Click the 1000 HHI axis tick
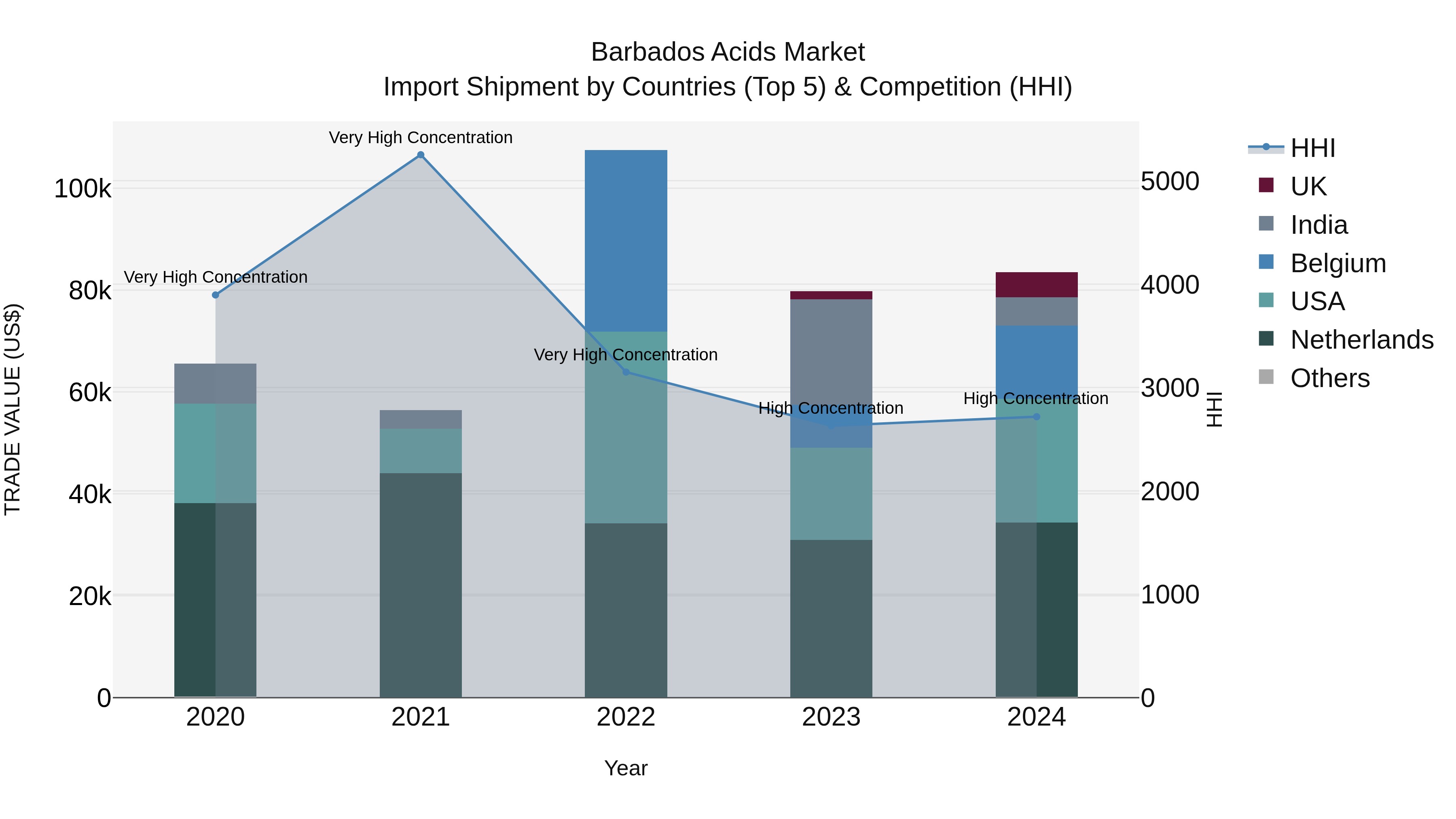 pos(1170,595)
